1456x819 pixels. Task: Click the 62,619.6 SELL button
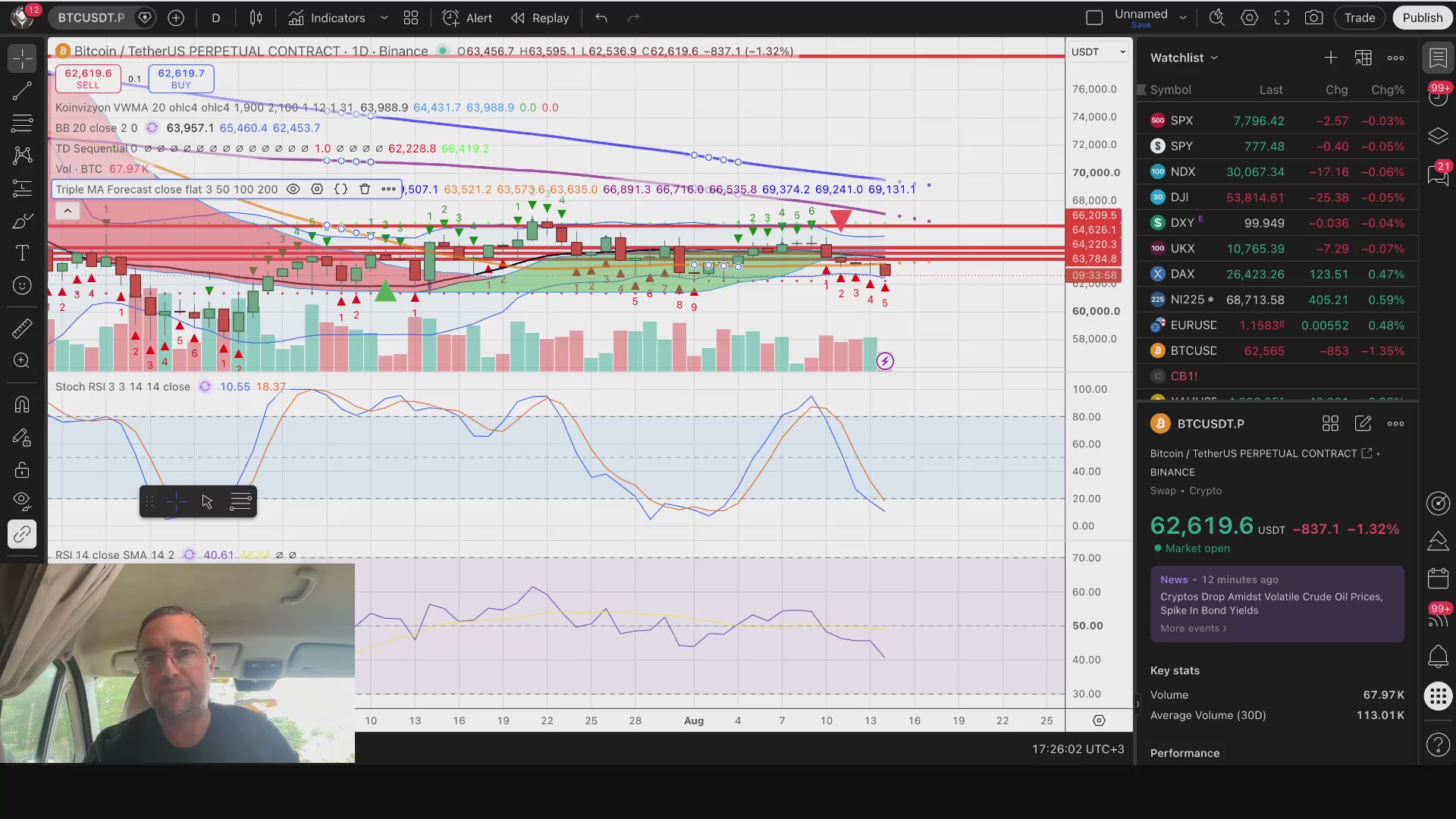tap(88, 79)
